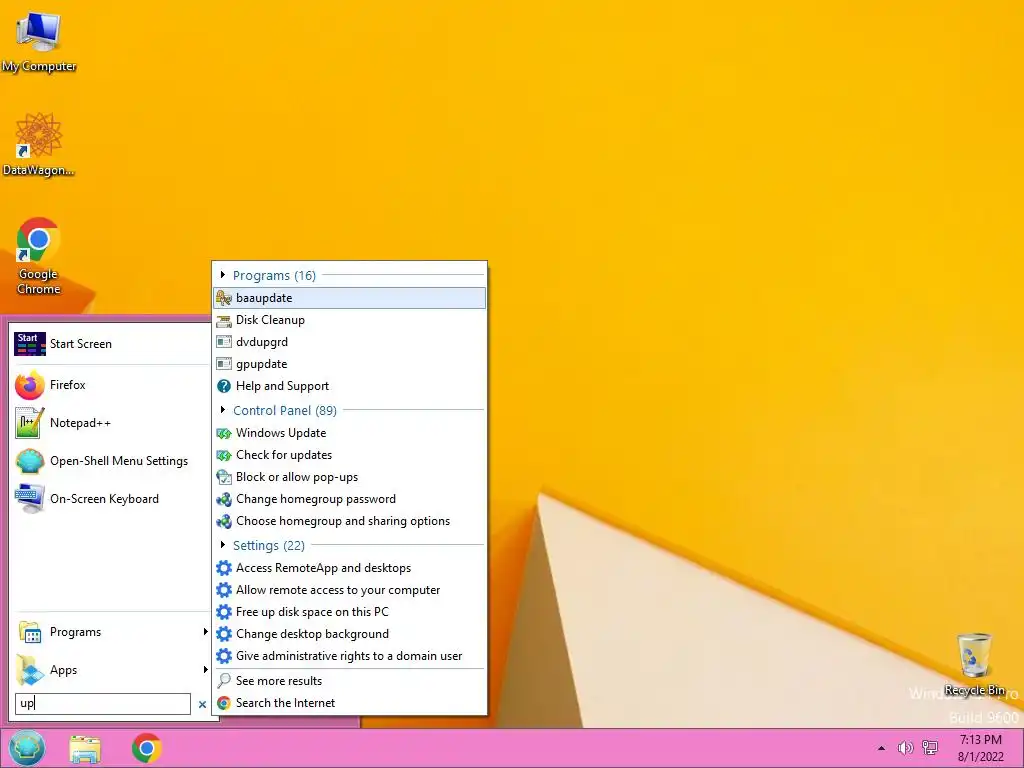This screenshot has height=768, width=1024.
Task: Open Choose homegroup and sharing options
Action: [349, 521]
